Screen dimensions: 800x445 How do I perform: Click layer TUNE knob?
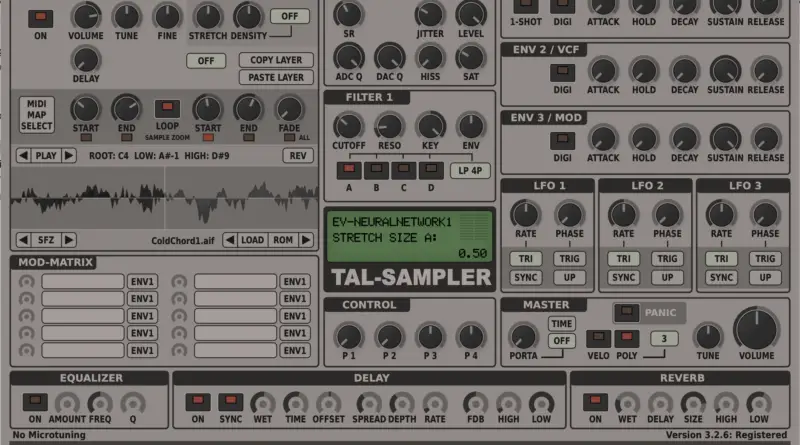click(127, 16)
